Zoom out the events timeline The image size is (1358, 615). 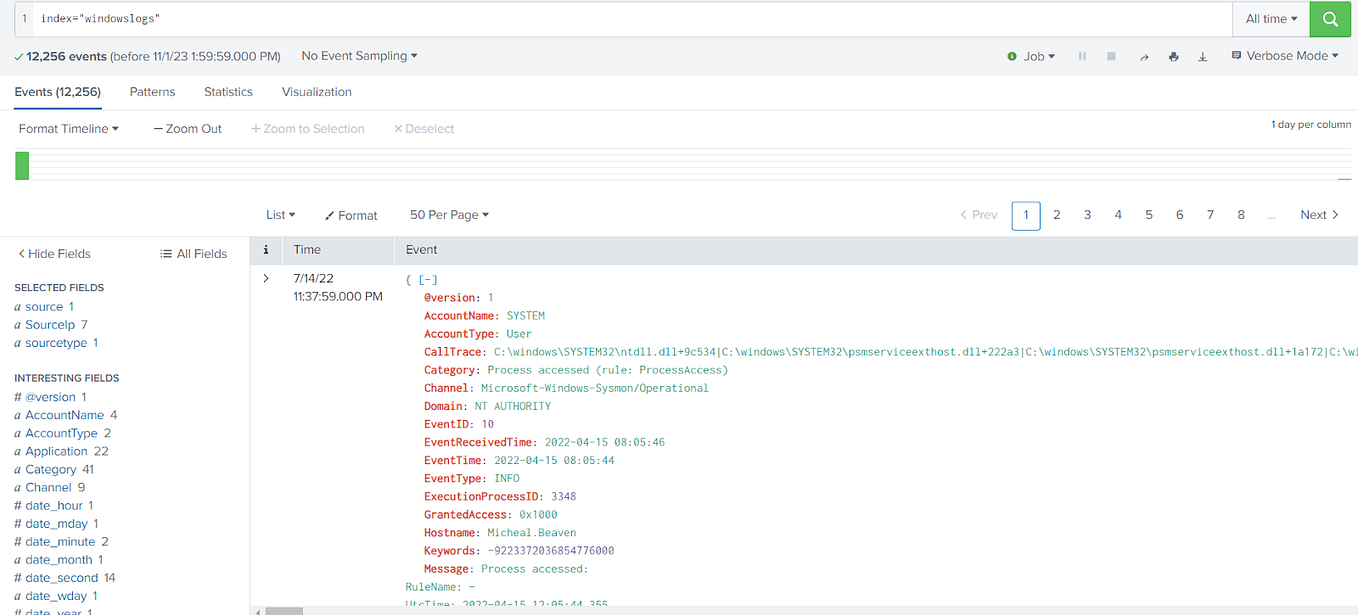click(x=186, y=128)
